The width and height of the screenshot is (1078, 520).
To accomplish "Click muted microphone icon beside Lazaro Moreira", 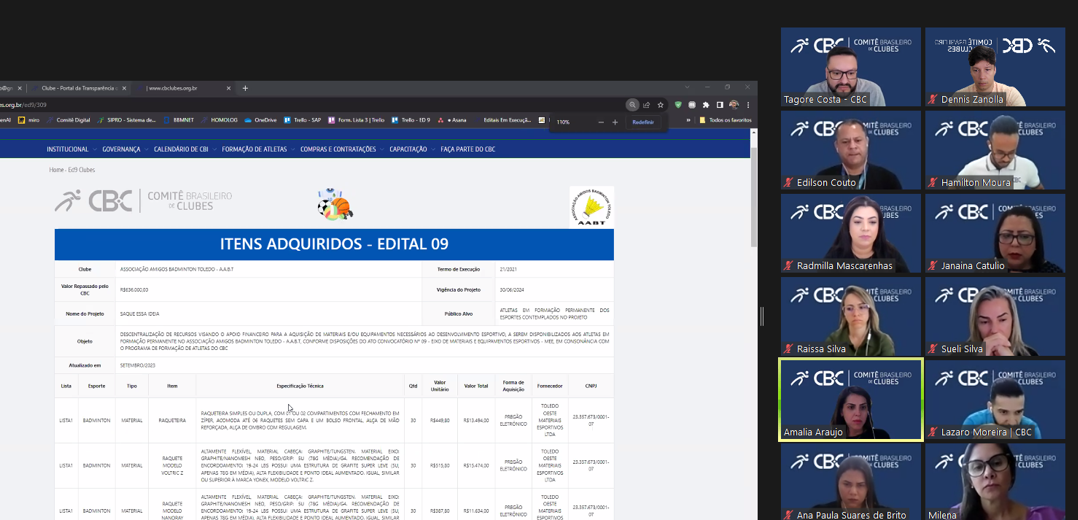I will point(932,432).
